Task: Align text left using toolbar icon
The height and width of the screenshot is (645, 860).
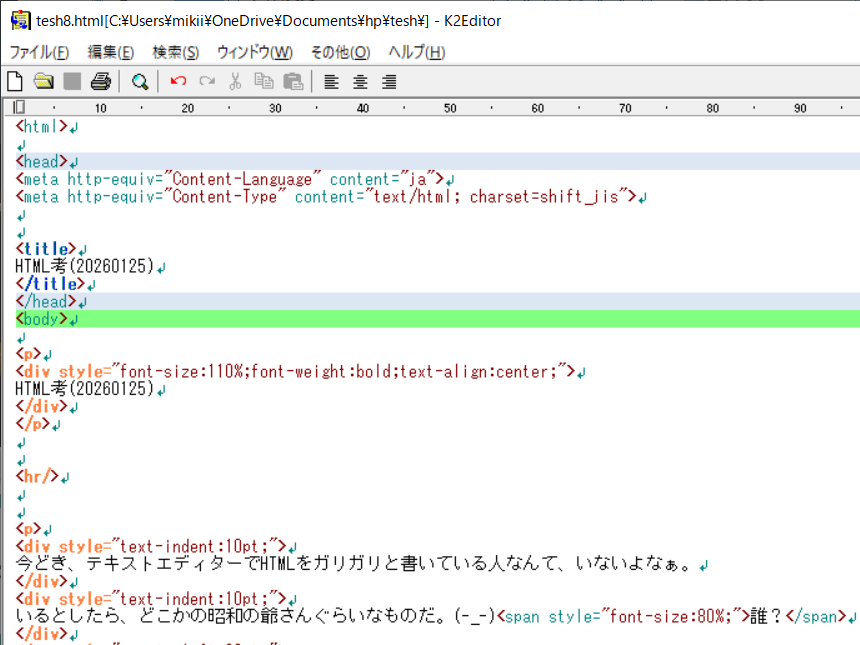Action: [x=332, y=81]
